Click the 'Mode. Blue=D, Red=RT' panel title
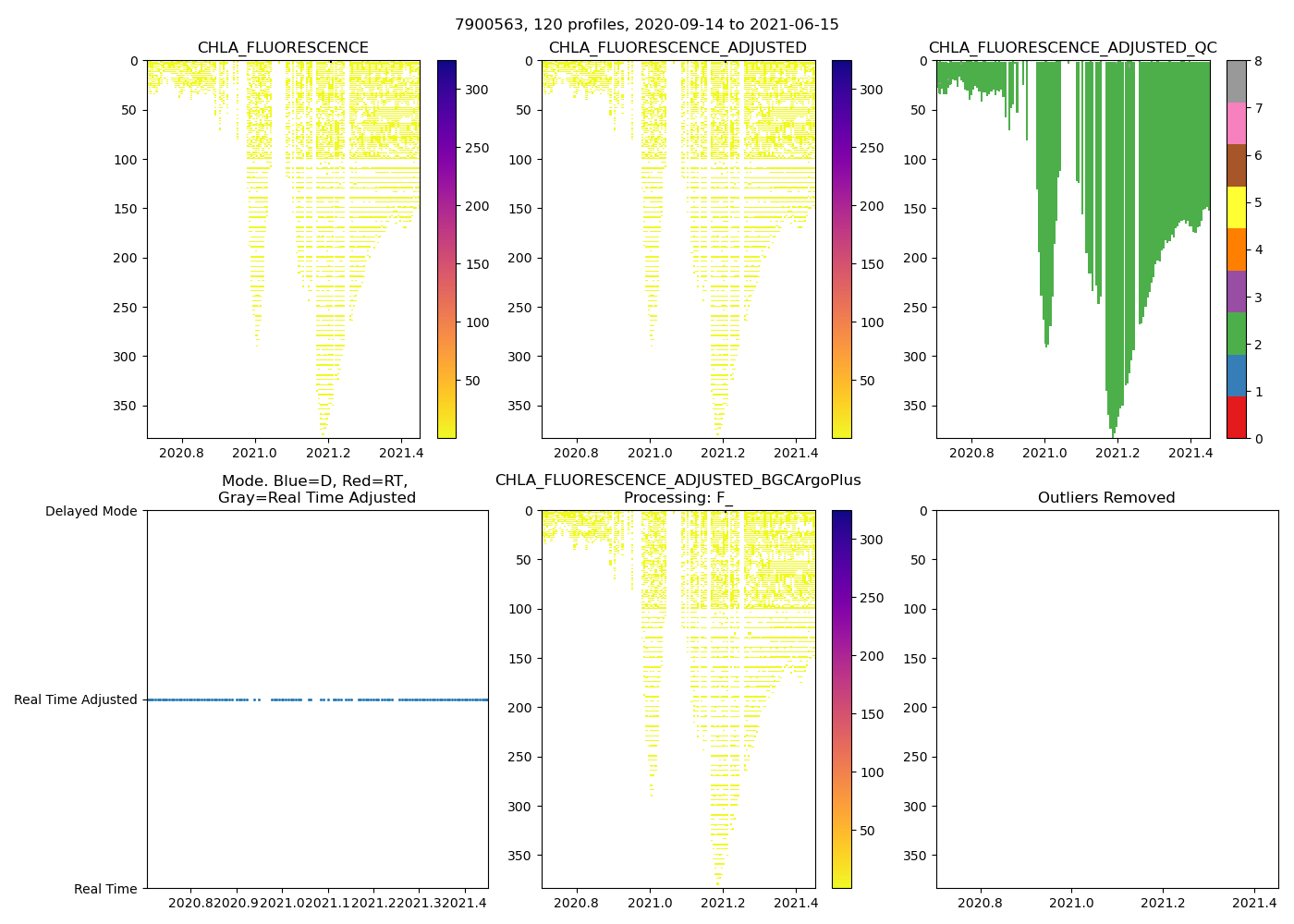The height and width of the screenshot is (924, 1294). coord(316,481)
